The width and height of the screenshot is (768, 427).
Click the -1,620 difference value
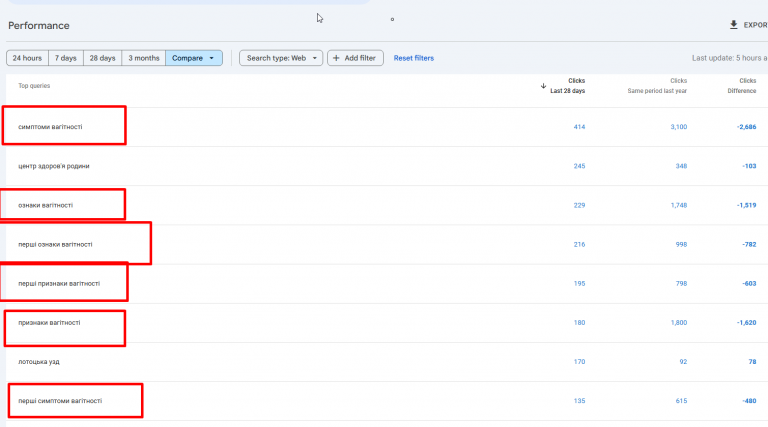click(x=746, y=323)
